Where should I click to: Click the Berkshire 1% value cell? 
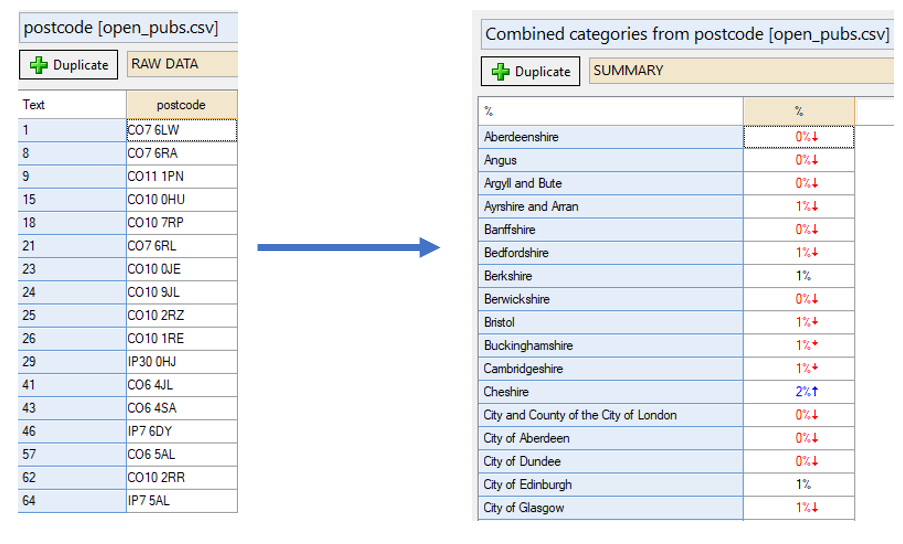(x=799, y=276)
